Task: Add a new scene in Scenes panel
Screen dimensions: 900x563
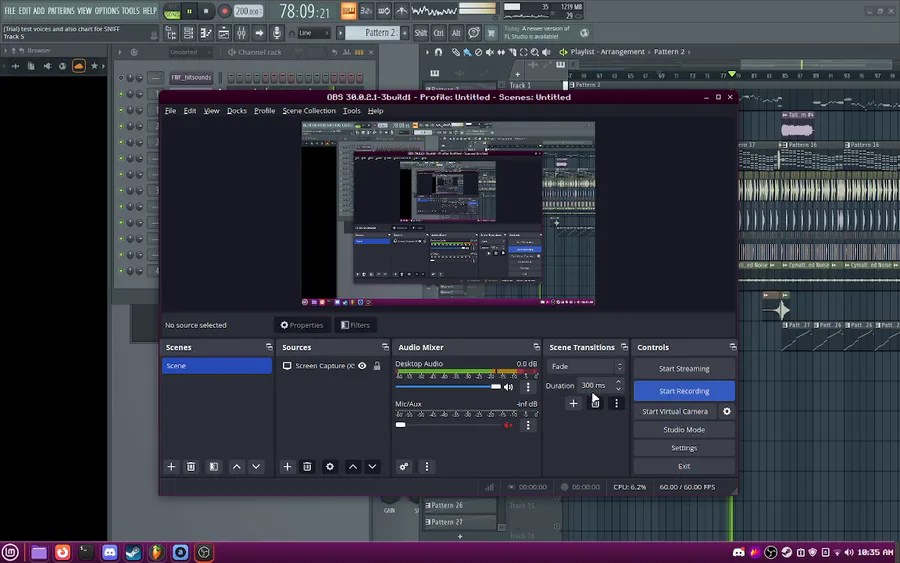Action: (x=171, y=467)
